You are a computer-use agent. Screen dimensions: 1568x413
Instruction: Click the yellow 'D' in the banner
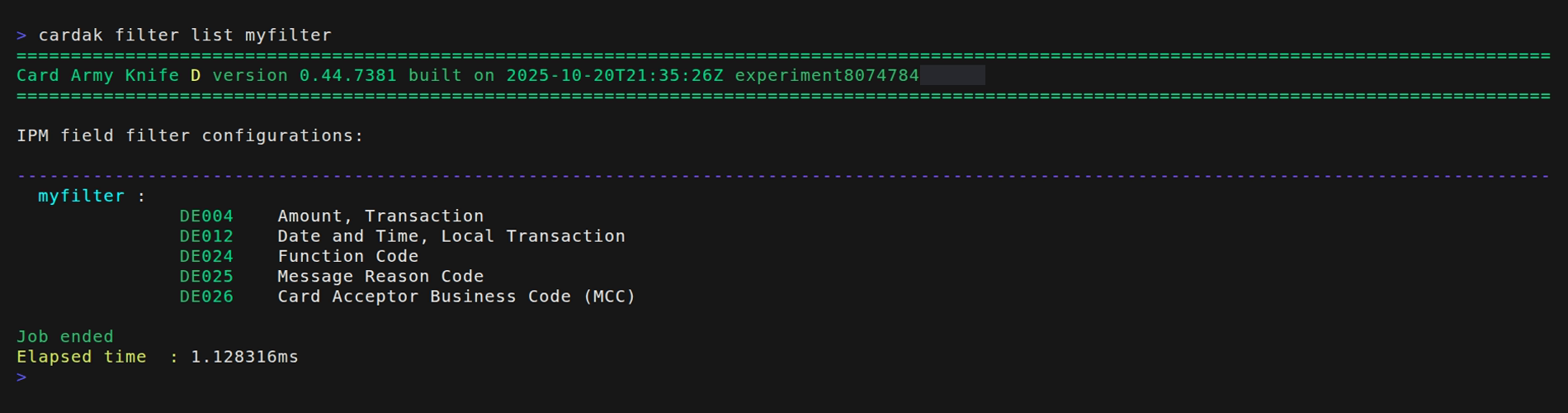[196, 76]
